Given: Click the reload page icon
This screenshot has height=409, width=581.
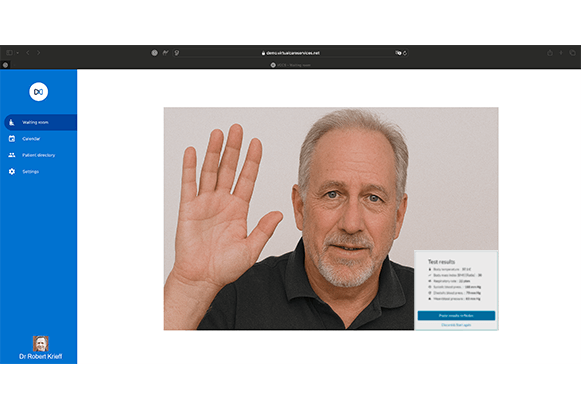Looking at the screenshot, I should [x=405, y=53].
